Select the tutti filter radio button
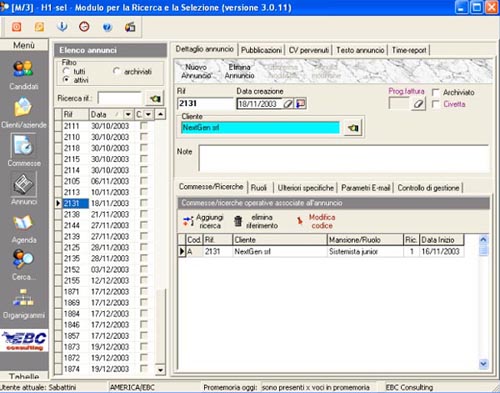The image size is (500, 393). click(66, 71)
